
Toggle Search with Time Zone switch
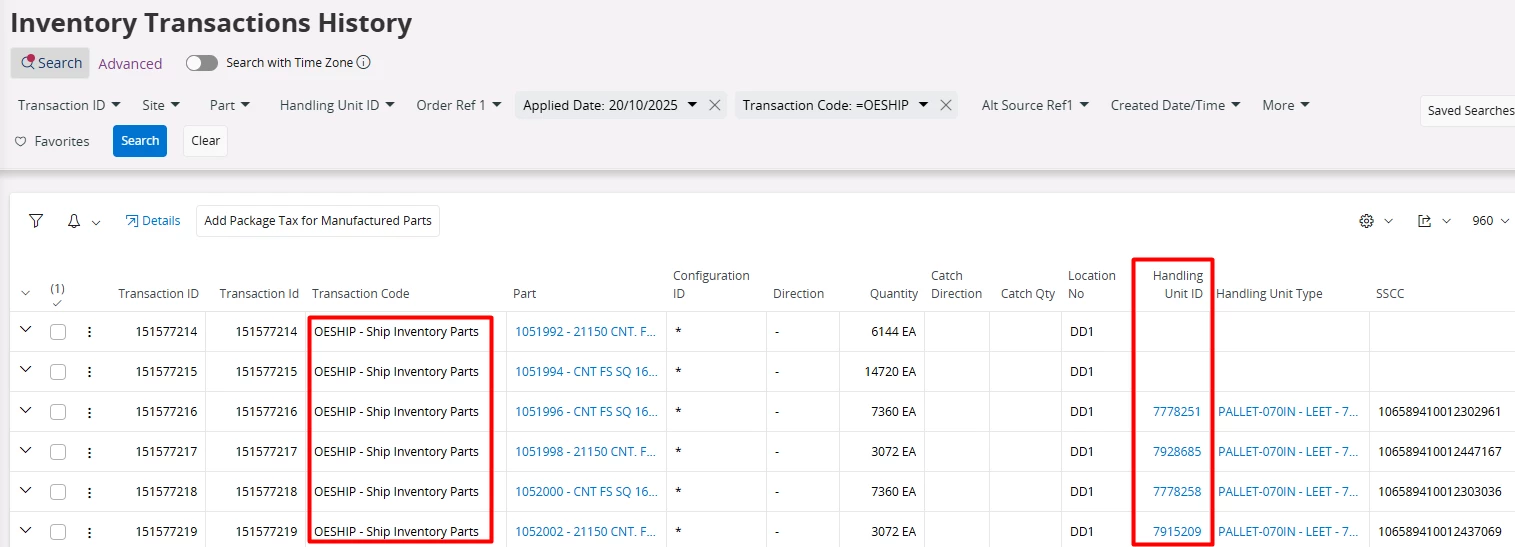point(202,63)
